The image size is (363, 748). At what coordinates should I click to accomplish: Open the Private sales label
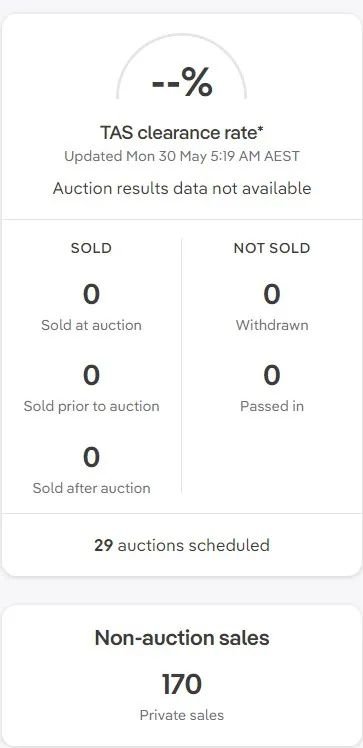(x=182, y=715)
